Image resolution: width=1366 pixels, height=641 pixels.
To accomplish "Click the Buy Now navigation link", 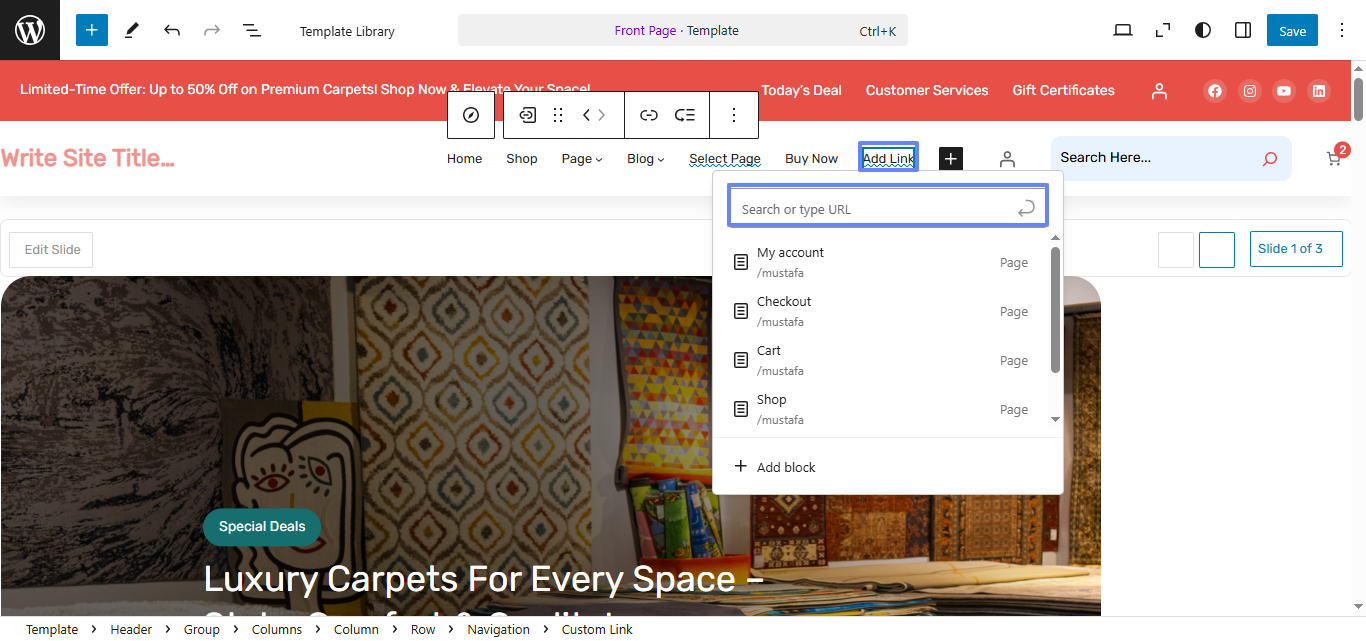I will point(811,159).
